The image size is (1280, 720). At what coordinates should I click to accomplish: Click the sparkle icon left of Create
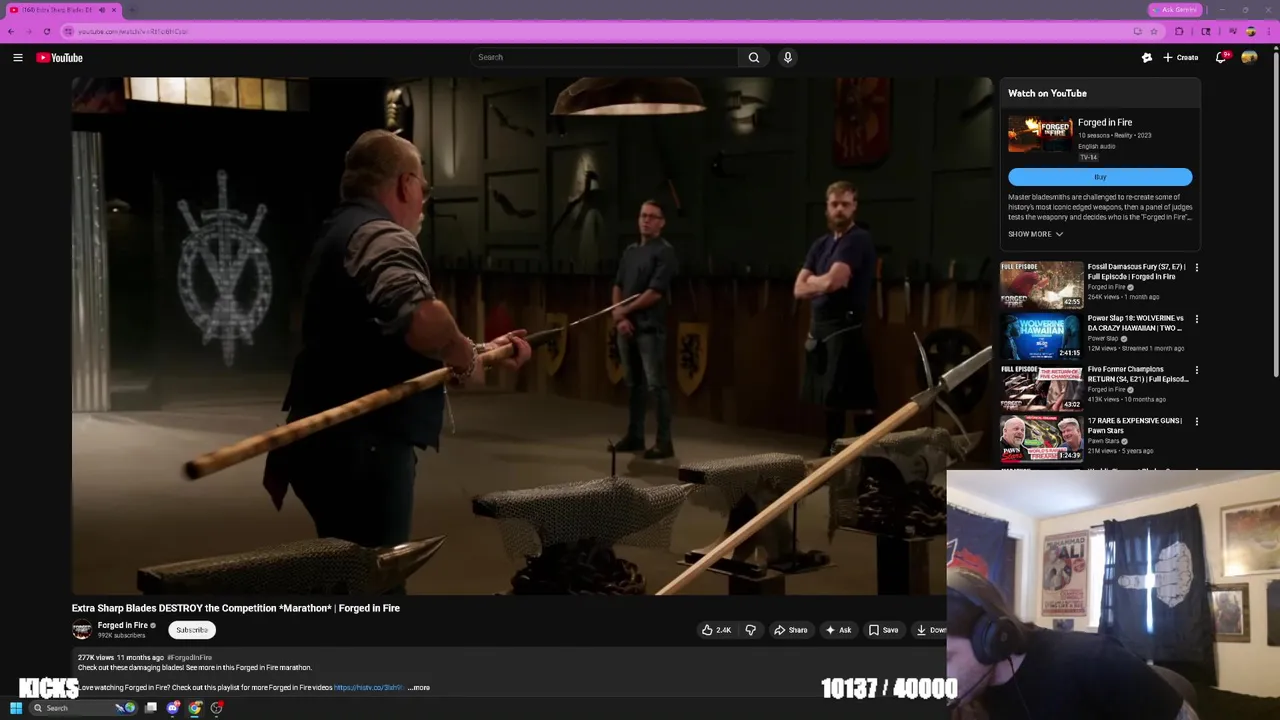(x=1147, y=58)
